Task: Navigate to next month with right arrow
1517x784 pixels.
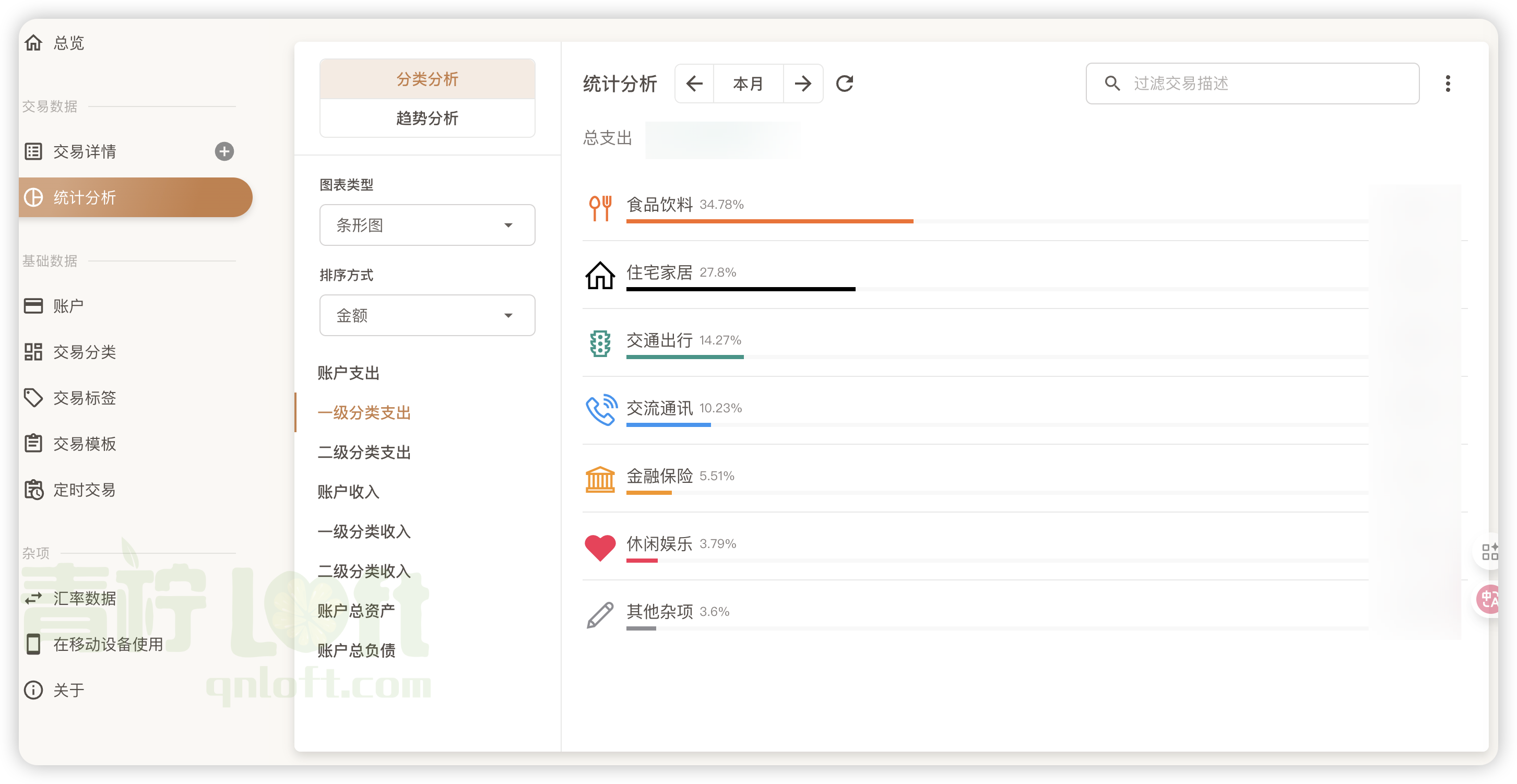Action: [803, 84]
